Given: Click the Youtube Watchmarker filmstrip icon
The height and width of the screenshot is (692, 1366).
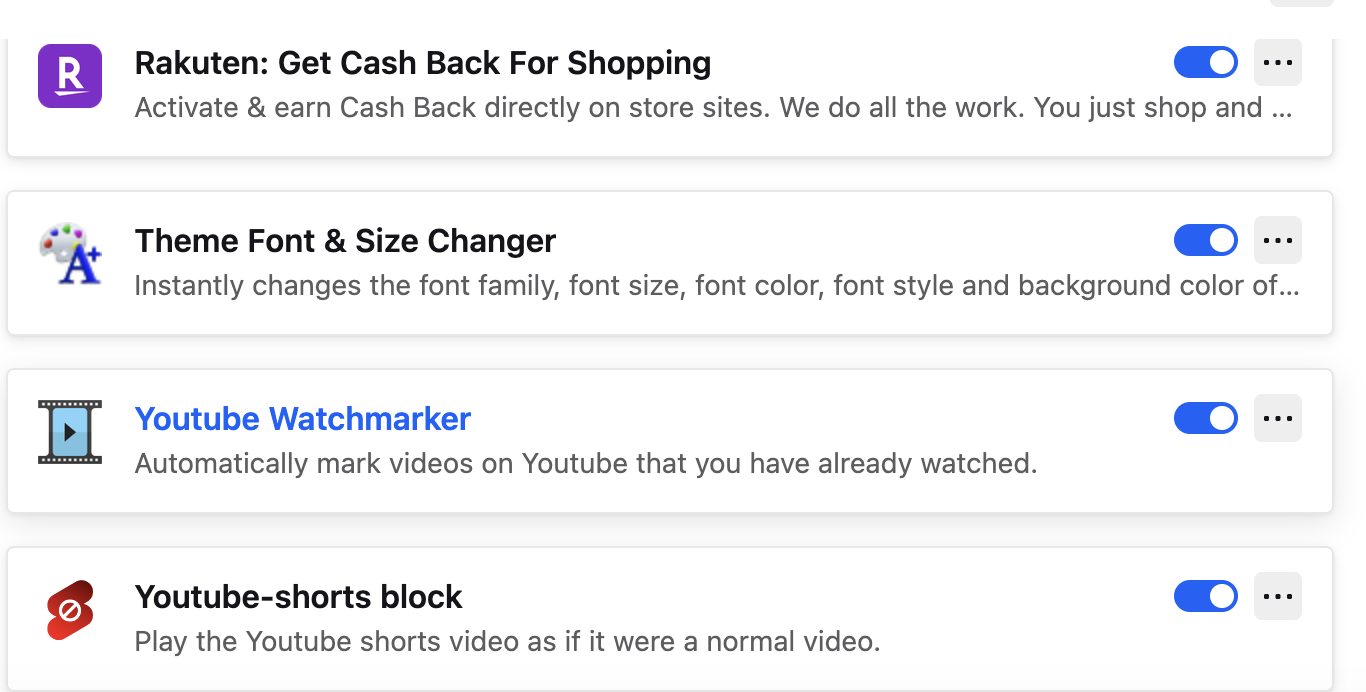Looking at the screenshot, I should coord(69,432).
